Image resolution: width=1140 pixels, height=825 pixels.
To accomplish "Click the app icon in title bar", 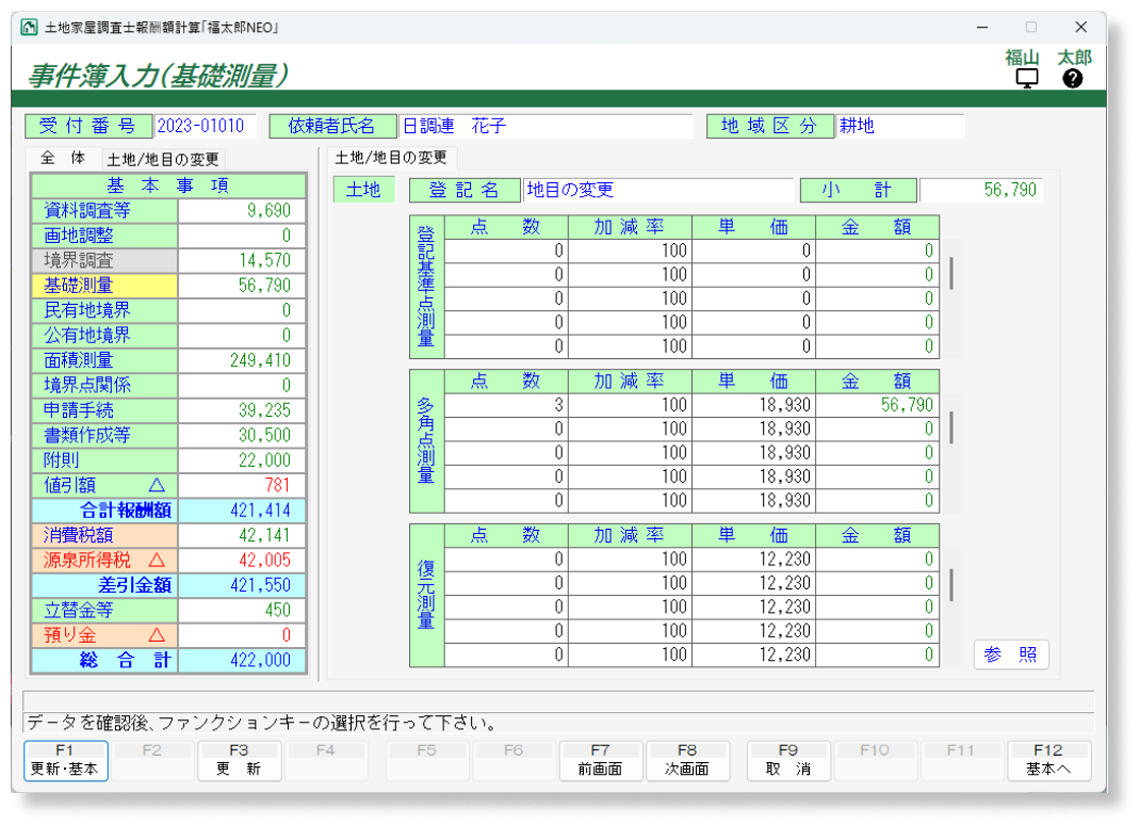I will (x=29, y=27).
